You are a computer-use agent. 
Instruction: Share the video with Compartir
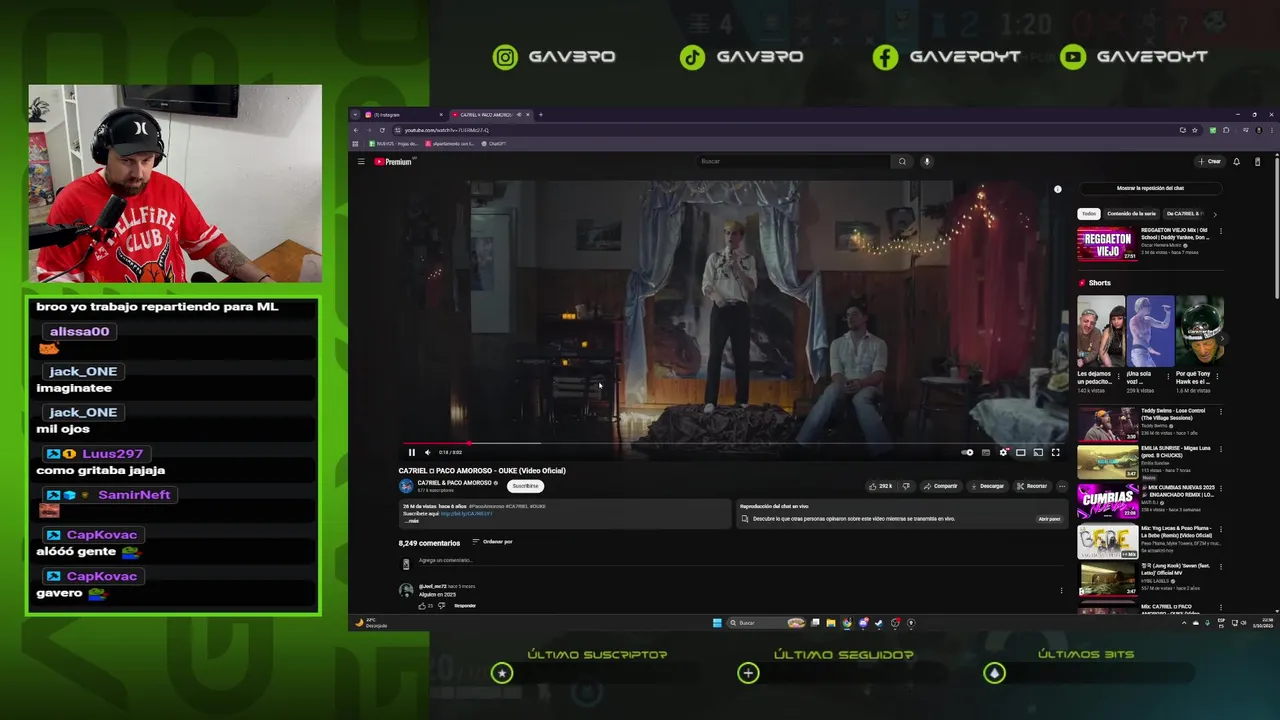click(940, 486)
